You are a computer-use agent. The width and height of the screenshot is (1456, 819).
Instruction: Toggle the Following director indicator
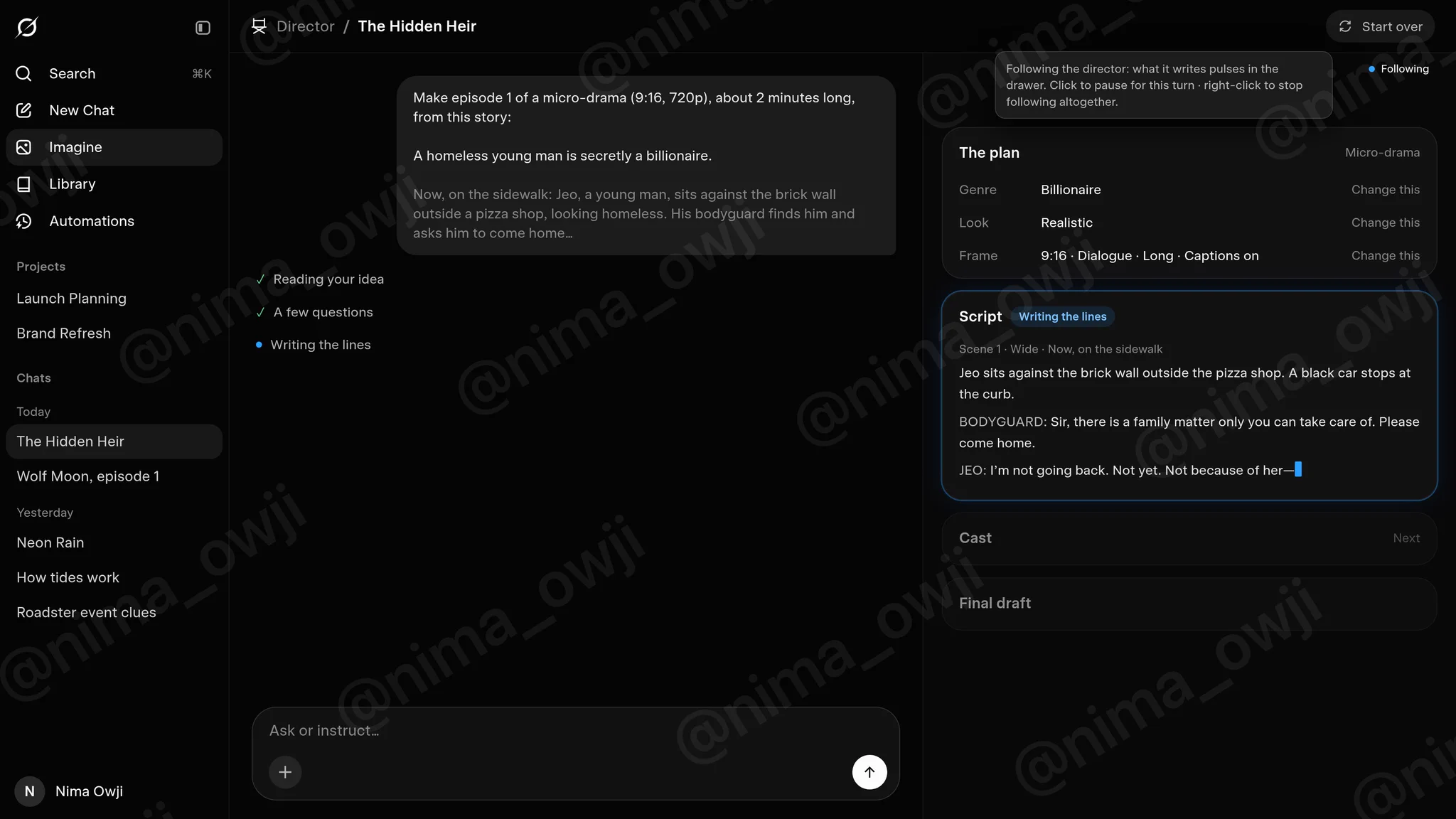tap(1398, 69)
